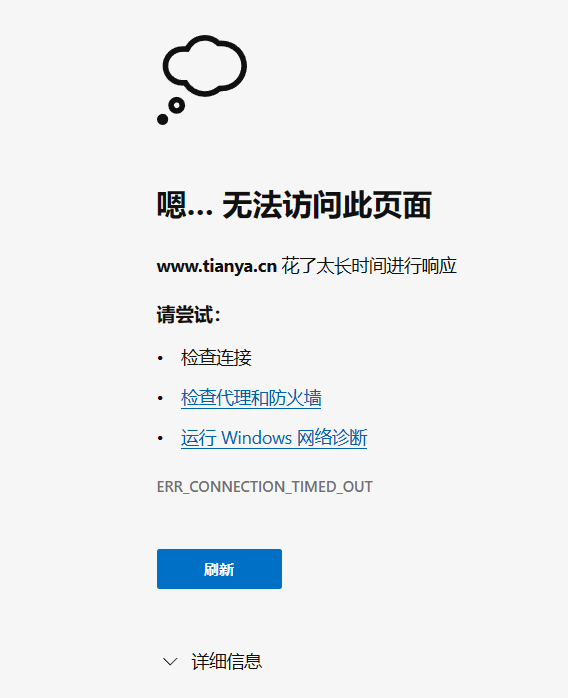Viewport: 568px width, 698px height.
Task: Click the 无法访问此页面 heading
Action: 327,205
